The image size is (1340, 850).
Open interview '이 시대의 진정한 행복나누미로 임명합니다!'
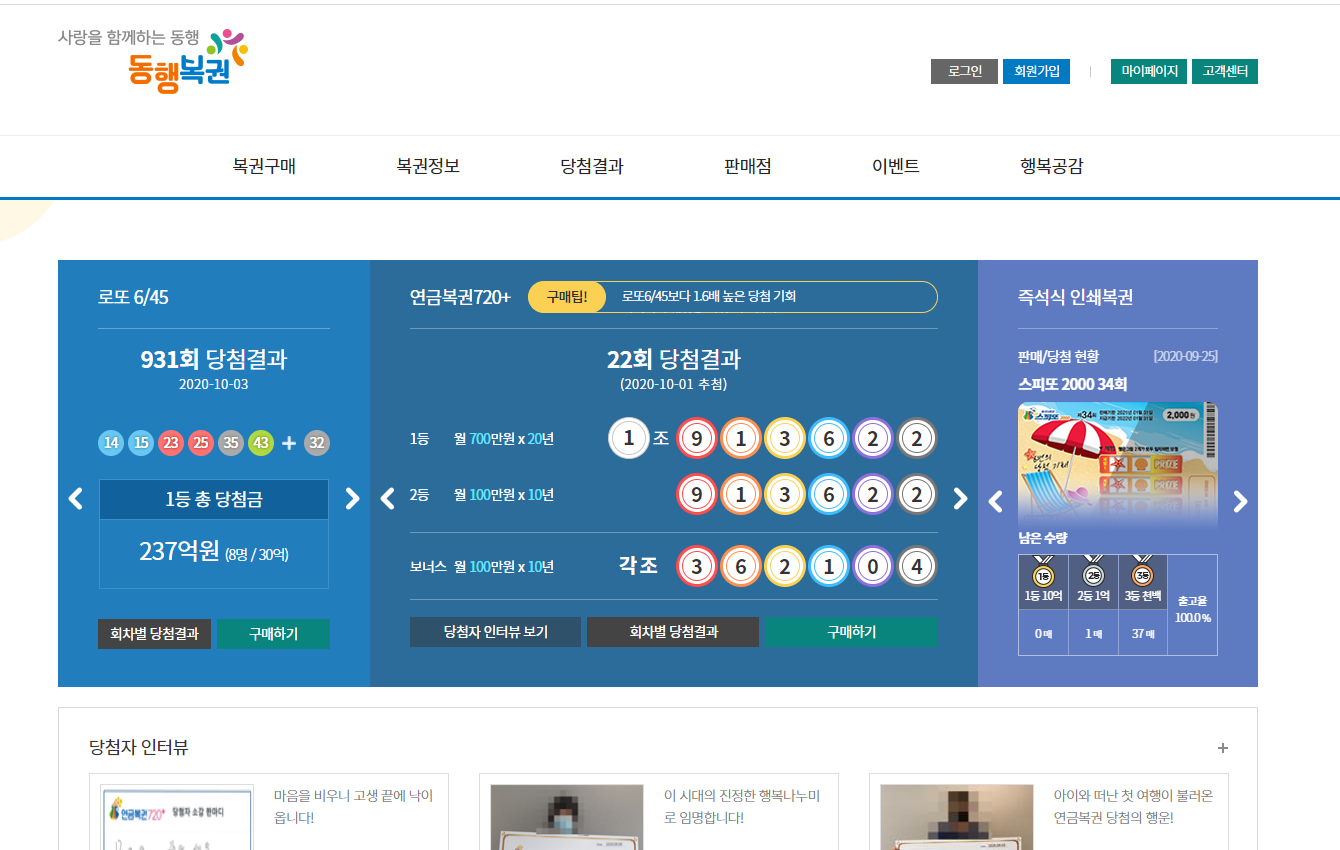pyautogui.click(x=742, y=806)
